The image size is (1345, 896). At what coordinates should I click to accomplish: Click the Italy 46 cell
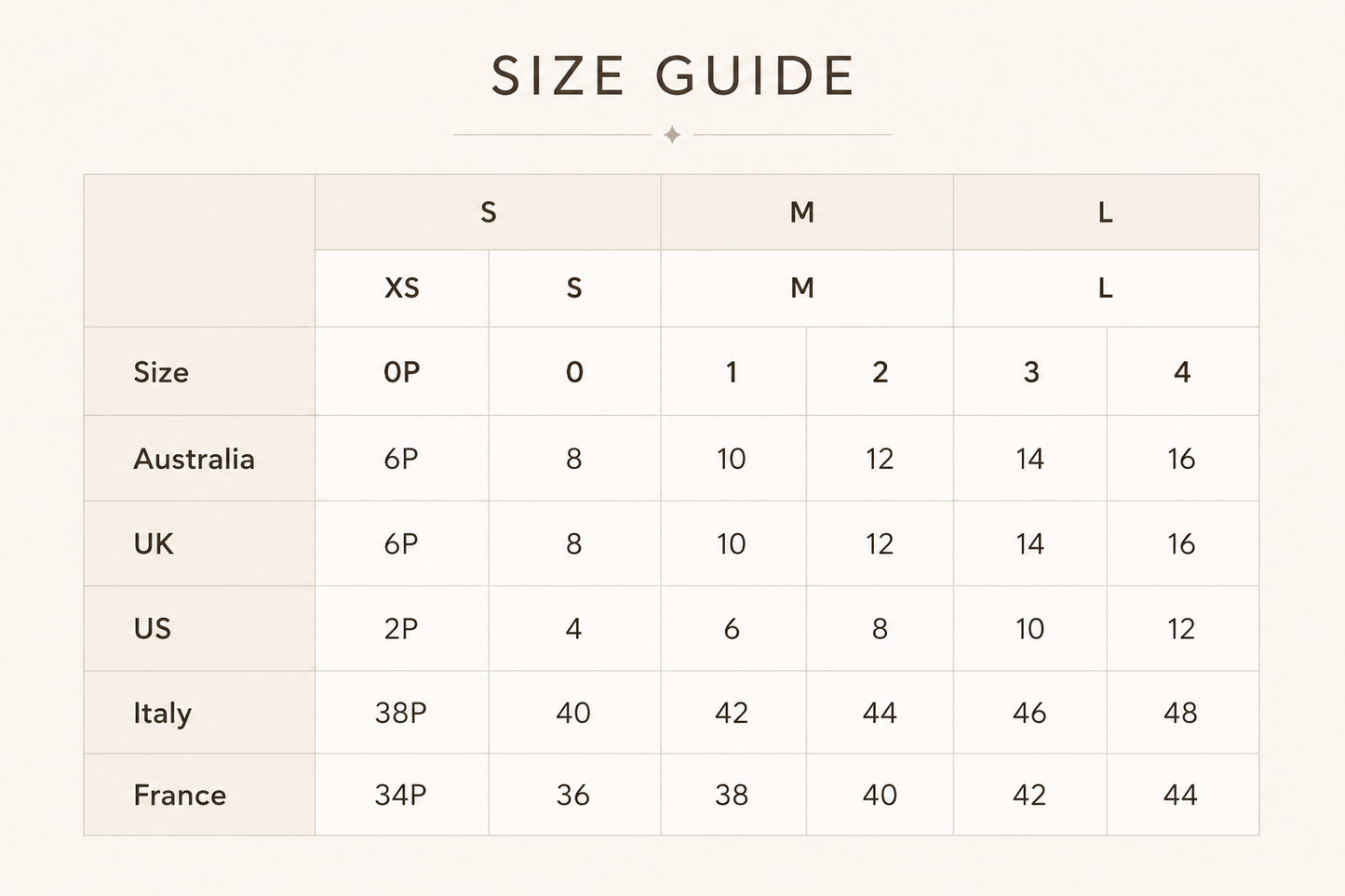1030,713
